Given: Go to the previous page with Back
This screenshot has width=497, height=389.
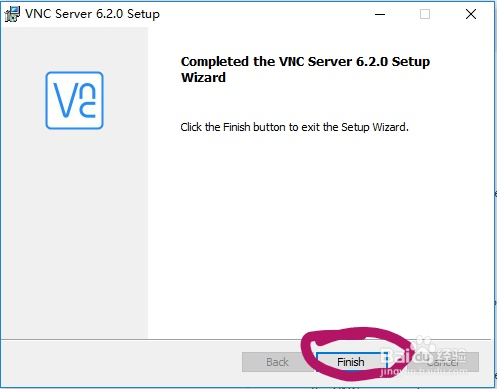Looking at the screenshot, I should pyautogui.click(x=277, y=362).
